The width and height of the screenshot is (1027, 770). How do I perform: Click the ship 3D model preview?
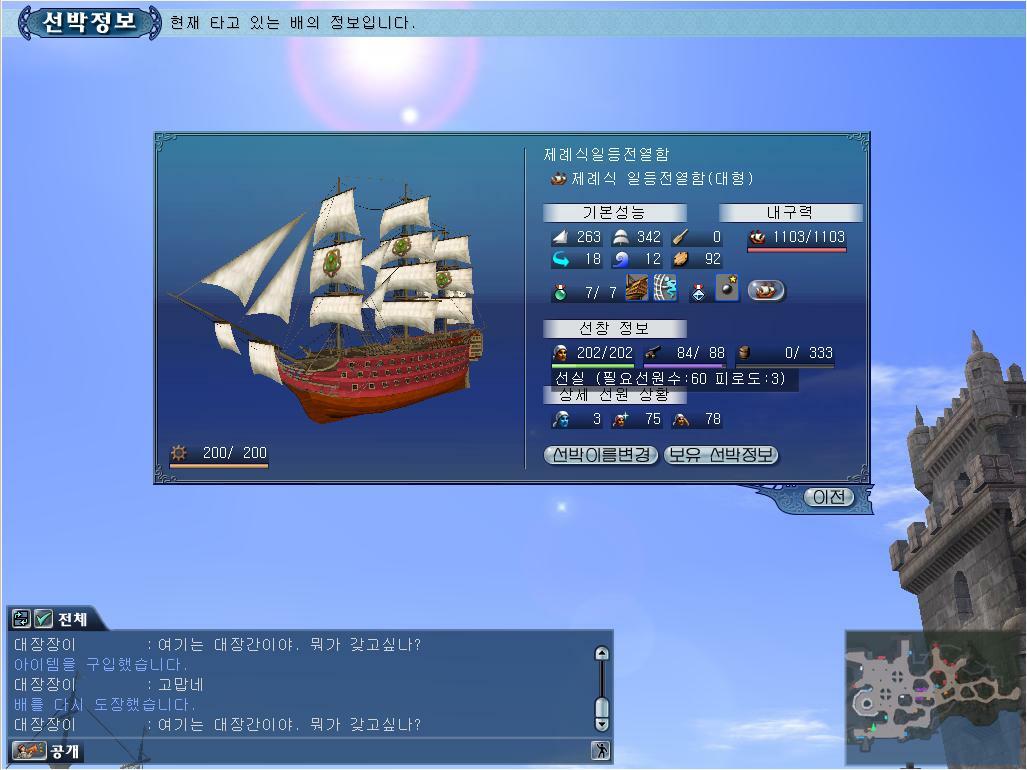[340, 300]
